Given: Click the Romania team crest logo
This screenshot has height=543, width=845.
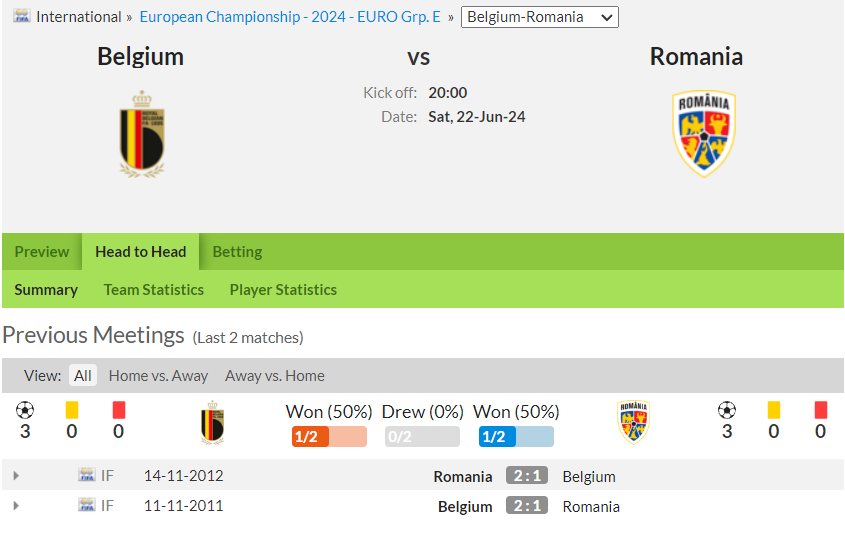Looking at the screenshot, I should click(x=704, y=134).
